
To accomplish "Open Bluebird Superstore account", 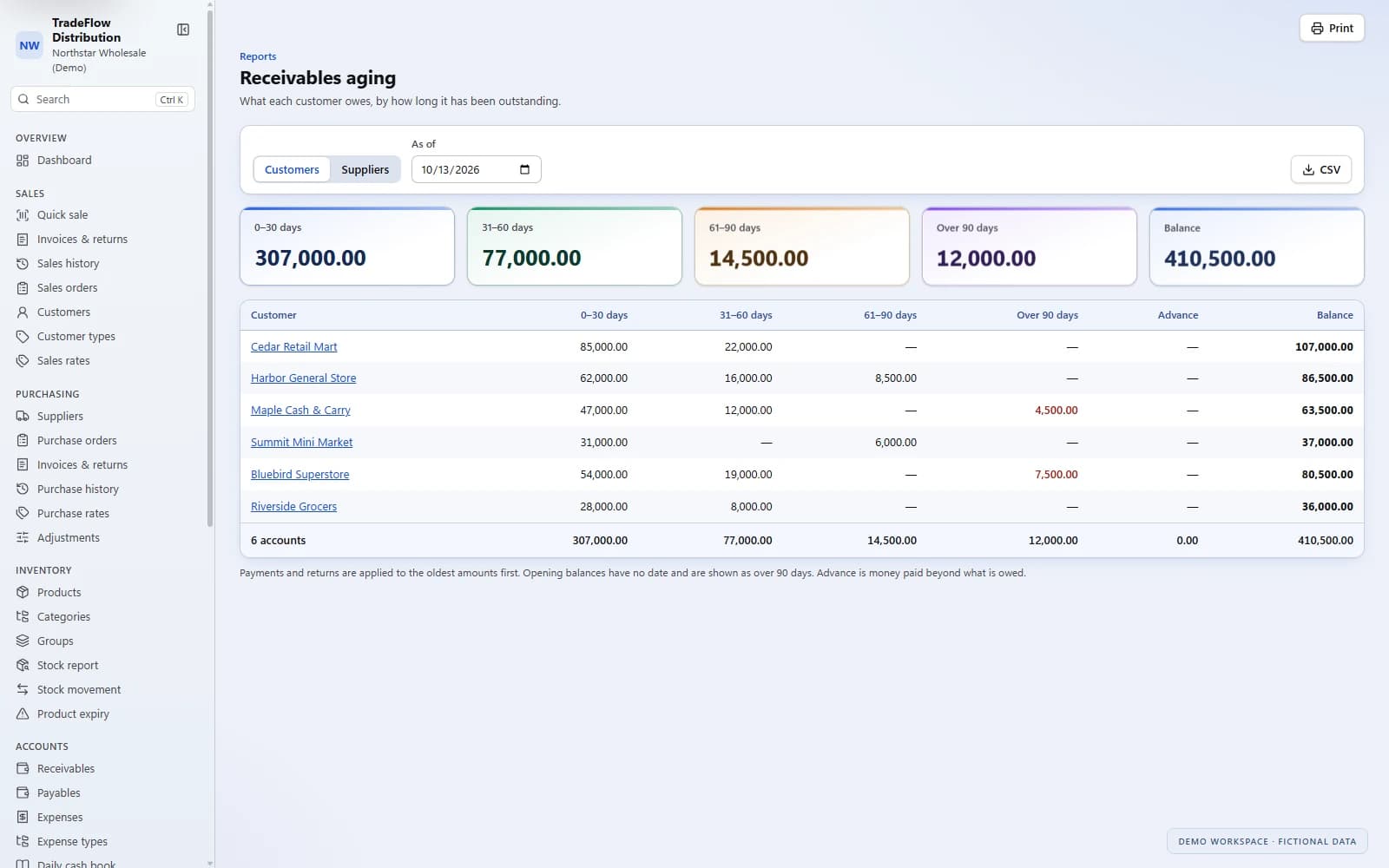I will 300,475.
